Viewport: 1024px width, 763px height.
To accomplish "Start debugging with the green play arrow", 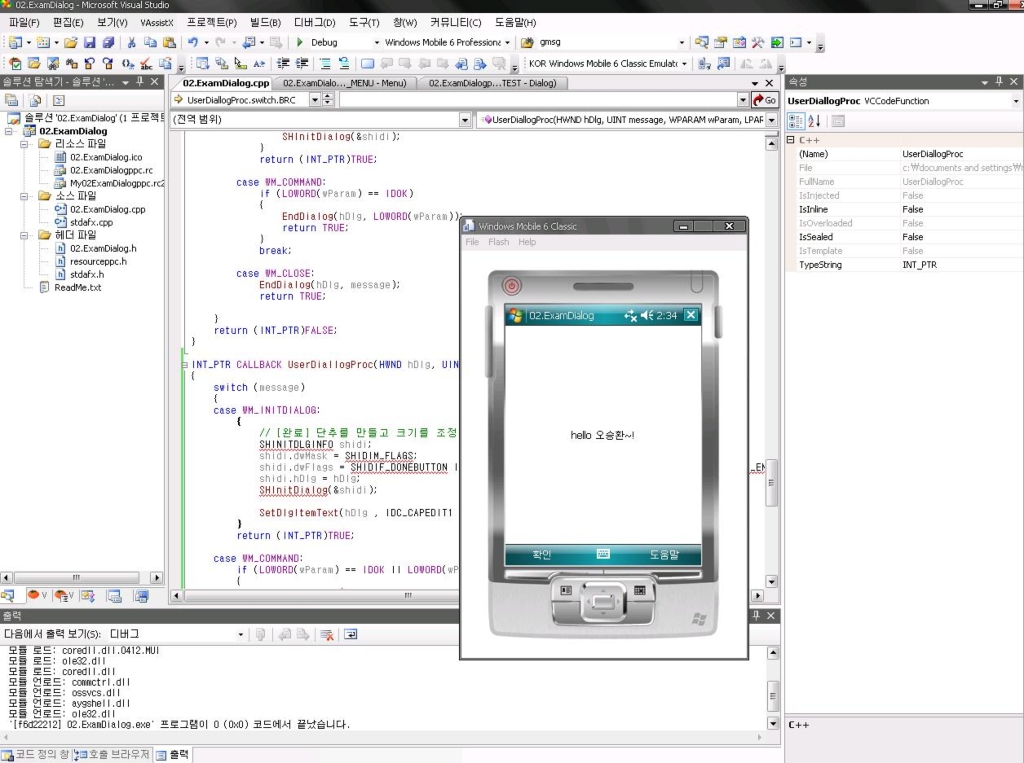I will pos(300,42).
